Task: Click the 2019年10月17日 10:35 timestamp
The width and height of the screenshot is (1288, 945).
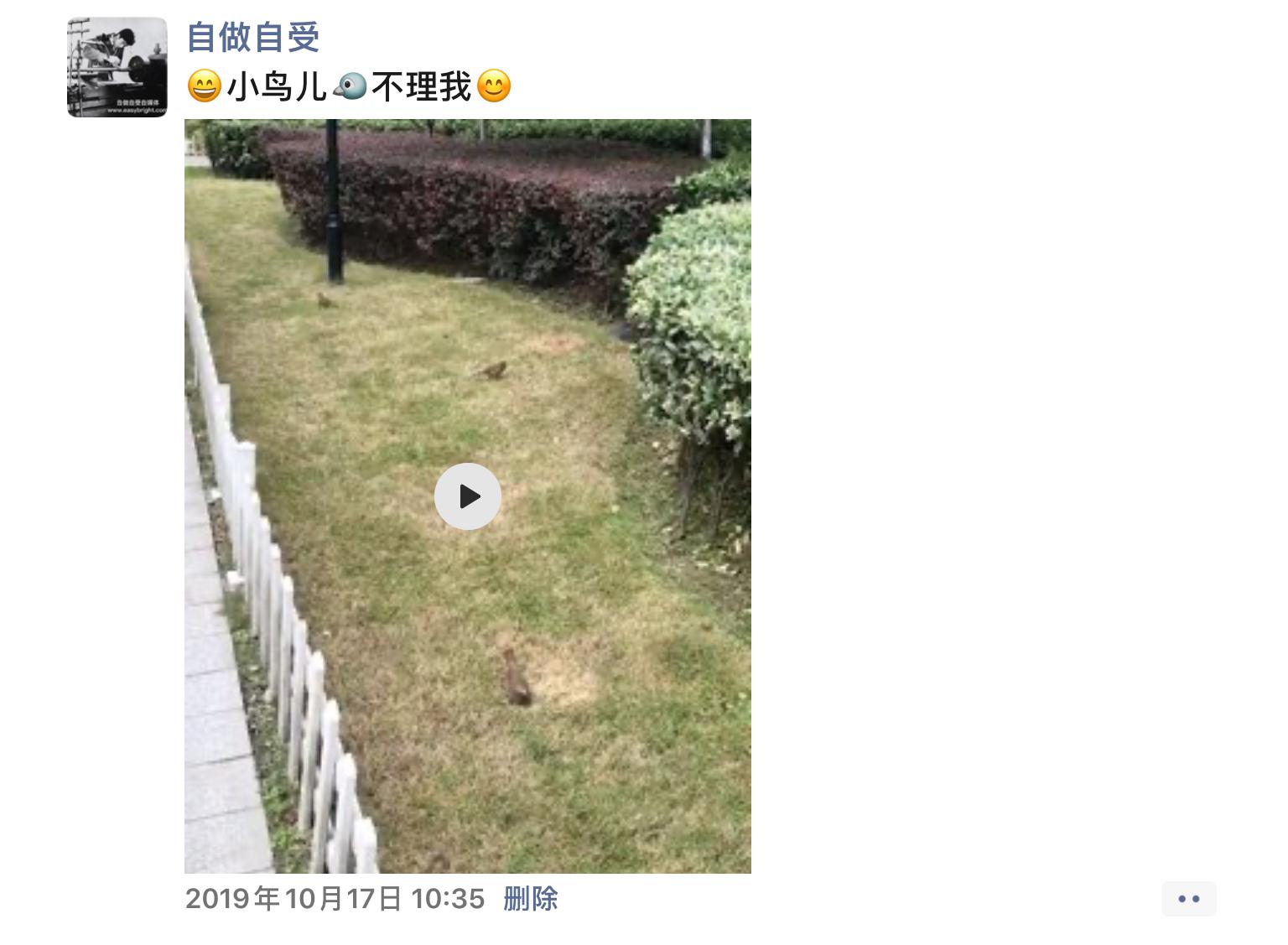Action: click(335, 899)
